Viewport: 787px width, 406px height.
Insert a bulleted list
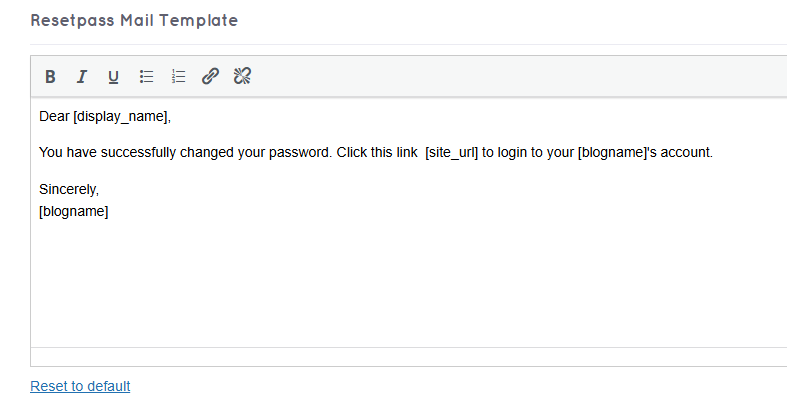(146, 77)
